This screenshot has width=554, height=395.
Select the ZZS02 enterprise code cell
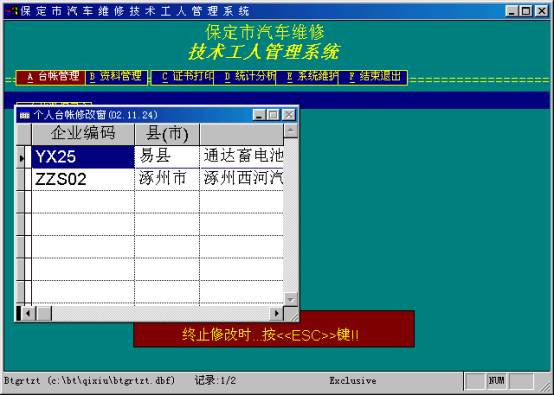(x=83, y=179)
